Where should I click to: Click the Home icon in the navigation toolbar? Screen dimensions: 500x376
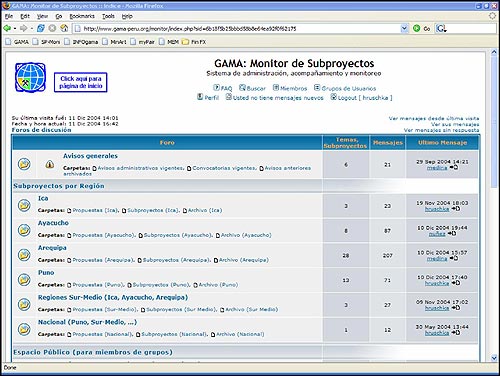(x=64, y=28)
